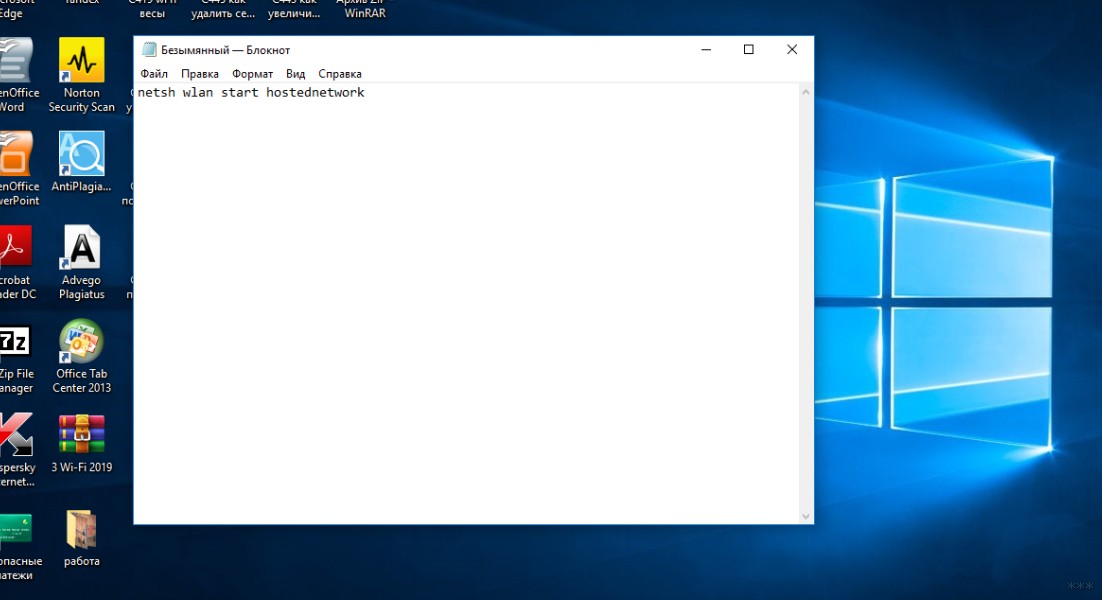Select the работа folder icon

click(x=81, y=530)
